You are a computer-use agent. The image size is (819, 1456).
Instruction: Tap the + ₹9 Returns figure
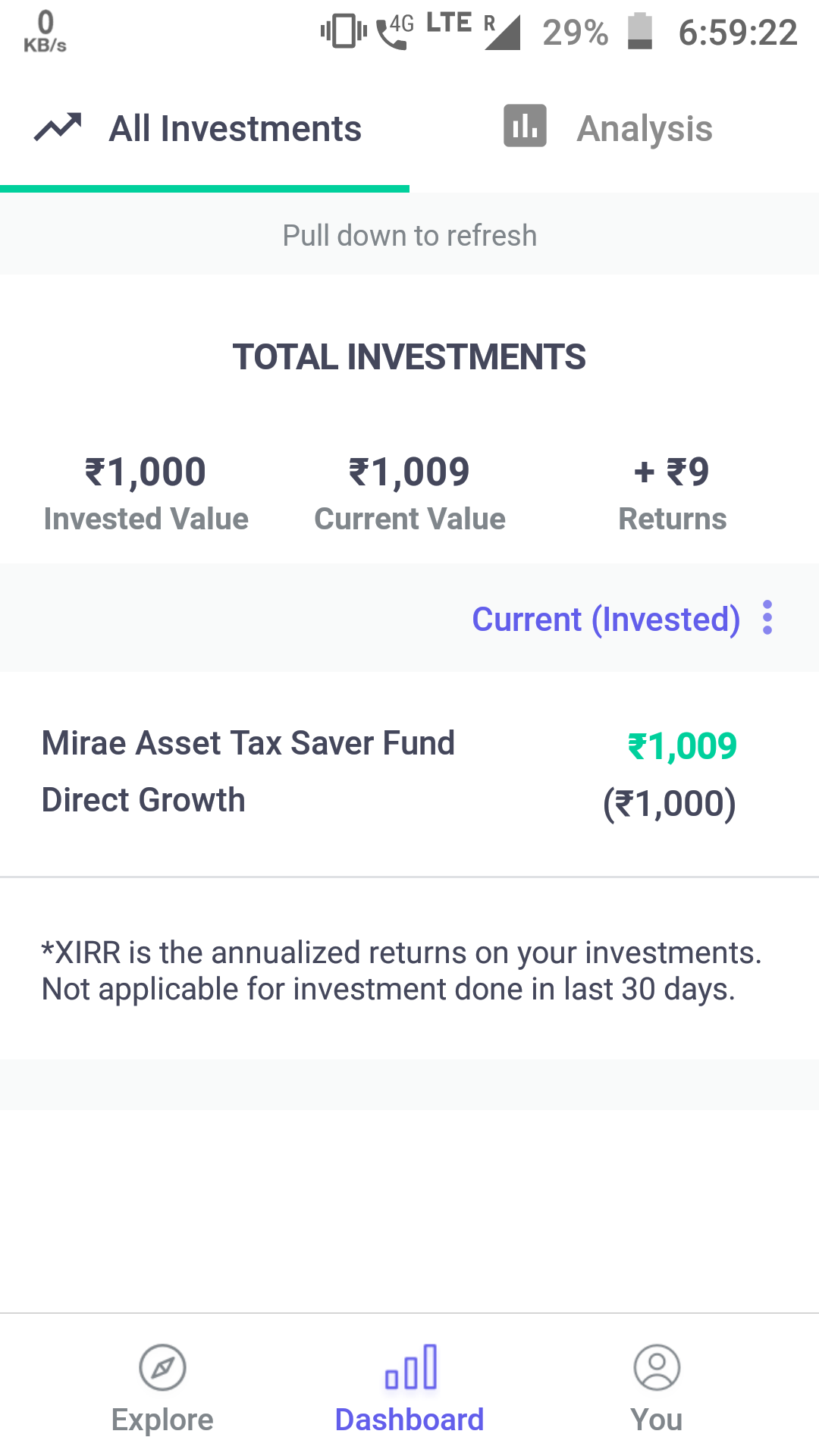[672, 472]
